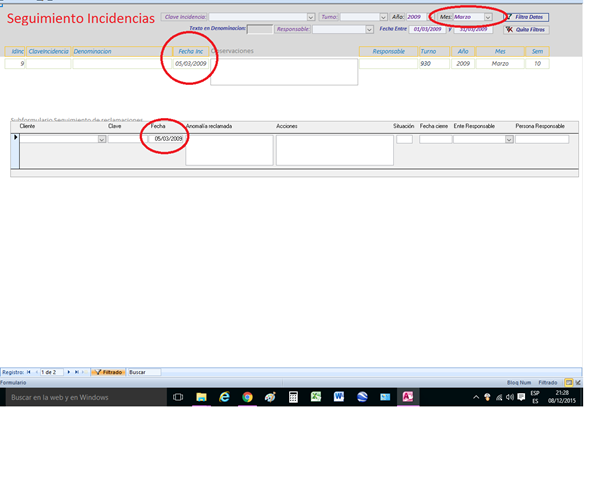Open the Mes dropdown showing Marzo
Image resolution: width=600 pixels, height=480 pixels.
coord(487,17)
